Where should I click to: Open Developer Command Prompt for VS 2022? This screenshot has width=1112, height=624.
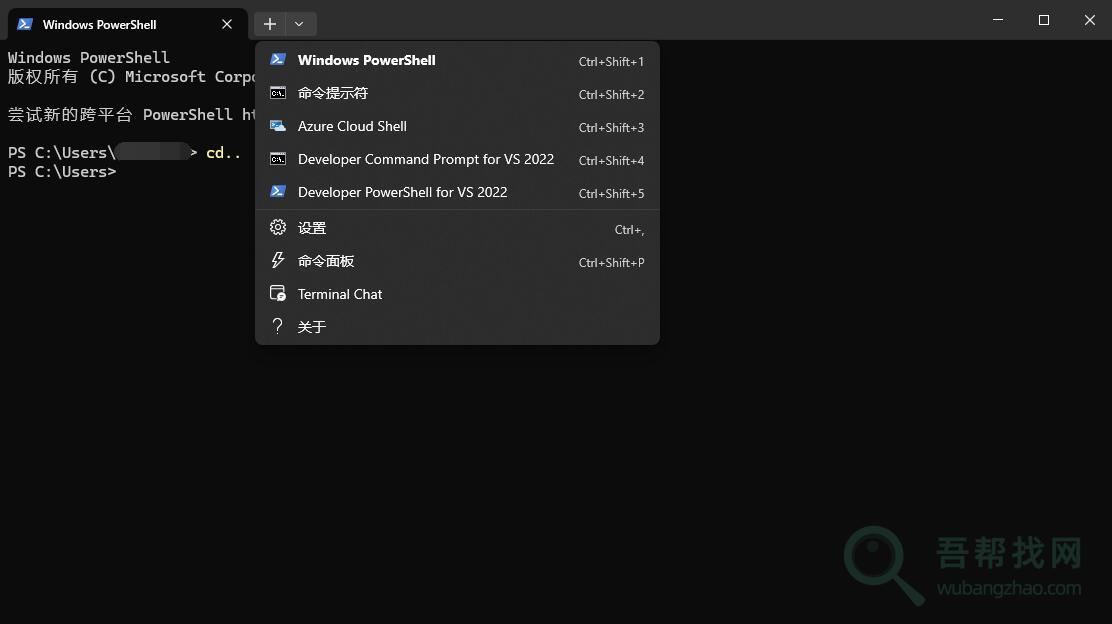(x=425, y=159)
